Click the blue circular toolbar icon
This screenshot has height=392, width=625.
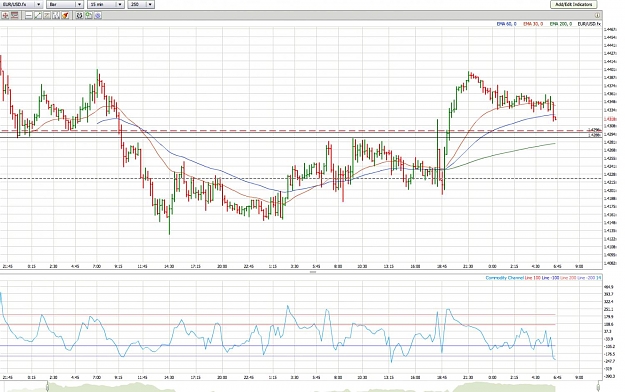98,16
